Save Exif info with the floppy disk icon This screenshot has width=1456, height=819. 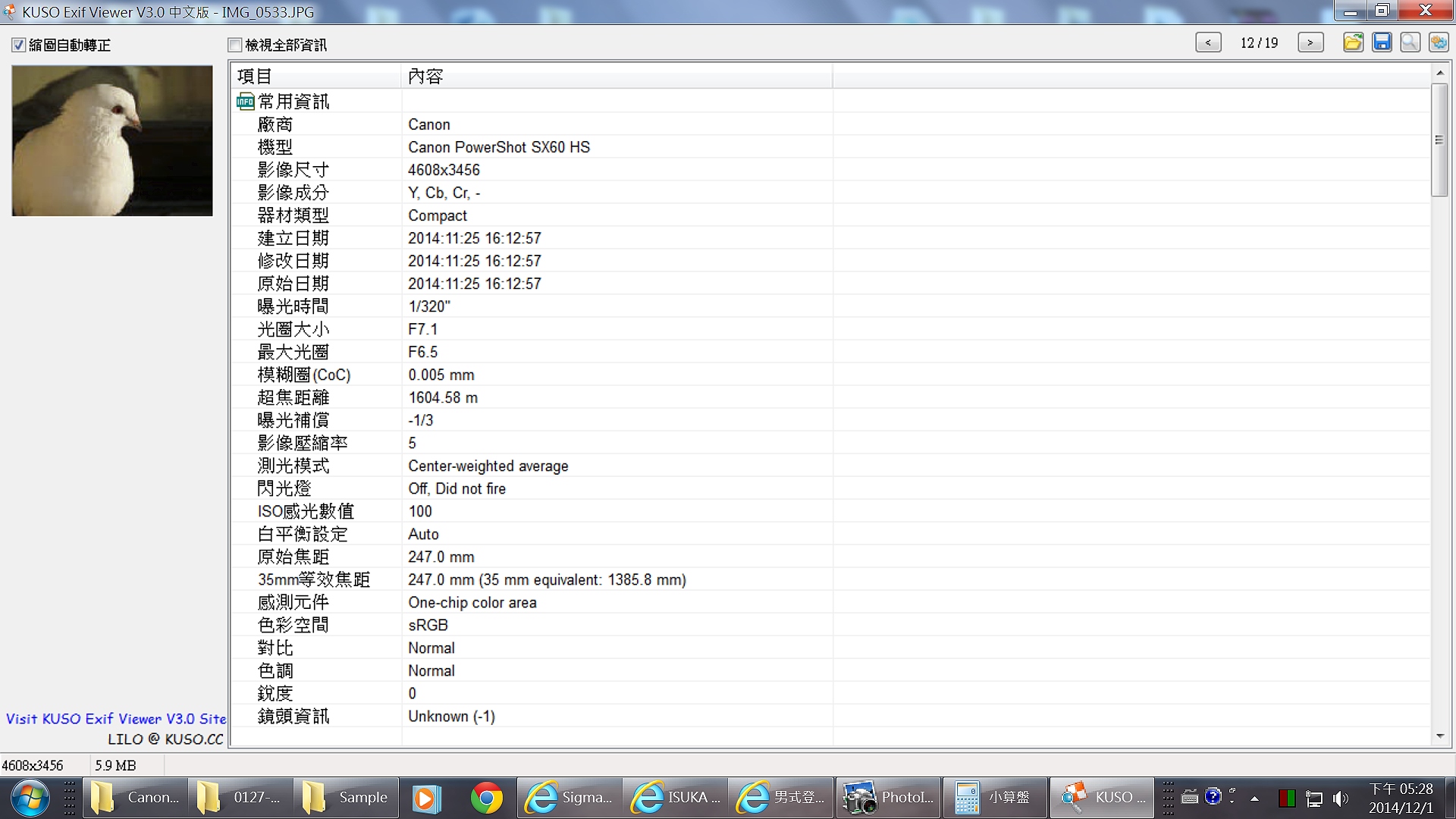pos(1382,42)
